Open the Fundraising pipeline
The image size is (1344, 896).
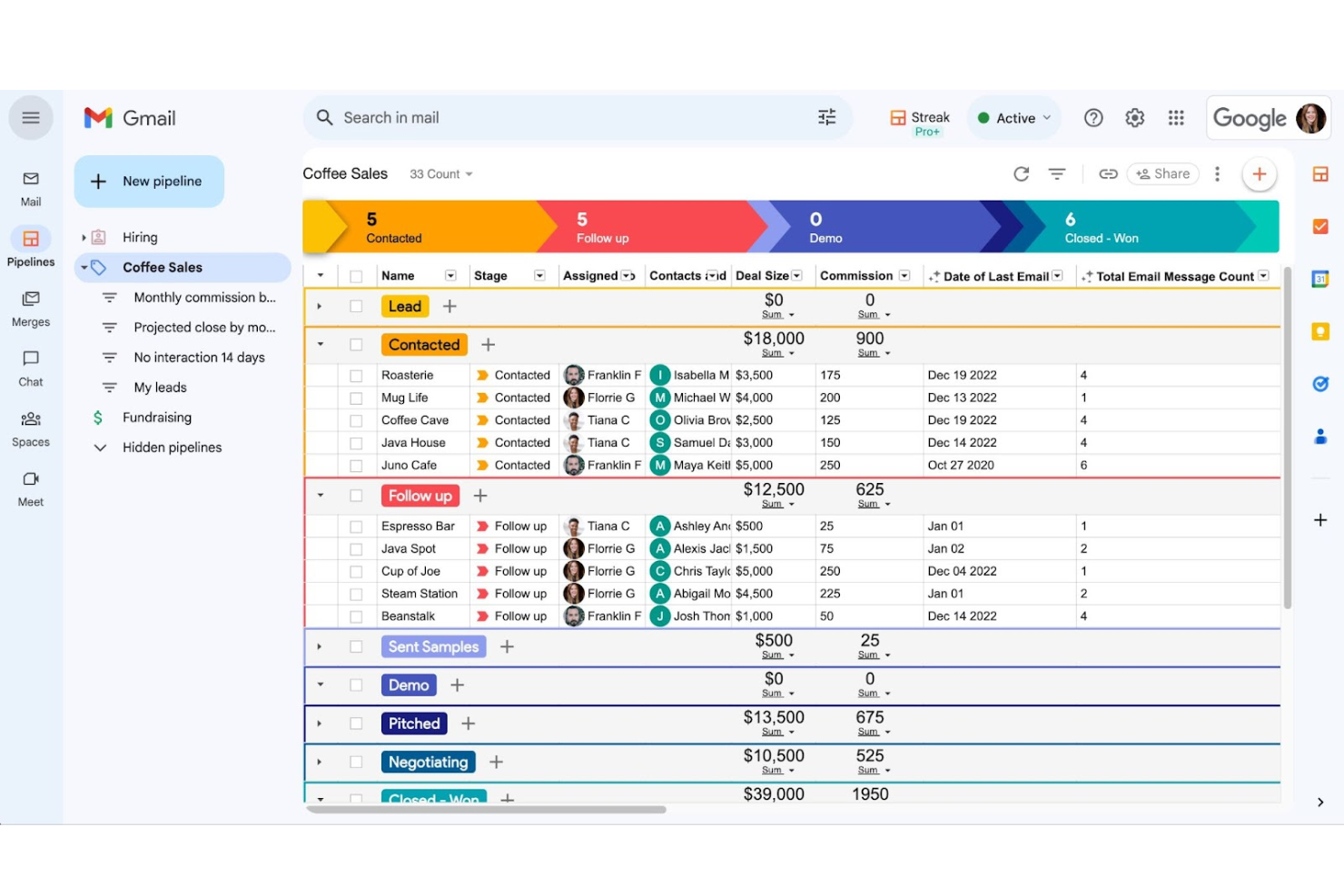point(157,418)
